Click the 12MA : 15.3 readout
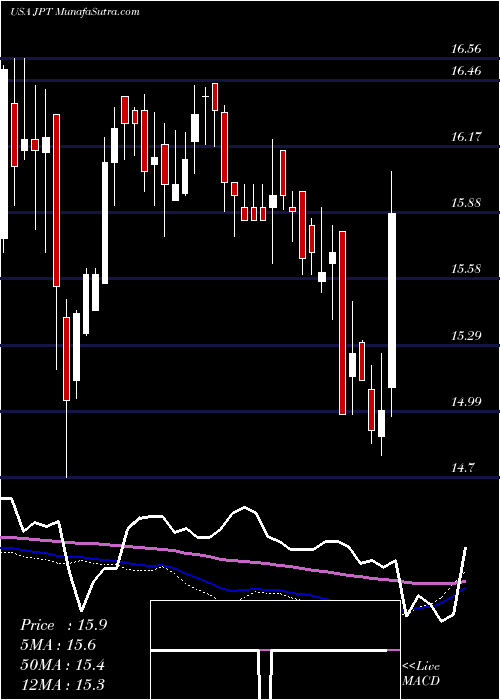 [x=62, y=684]
